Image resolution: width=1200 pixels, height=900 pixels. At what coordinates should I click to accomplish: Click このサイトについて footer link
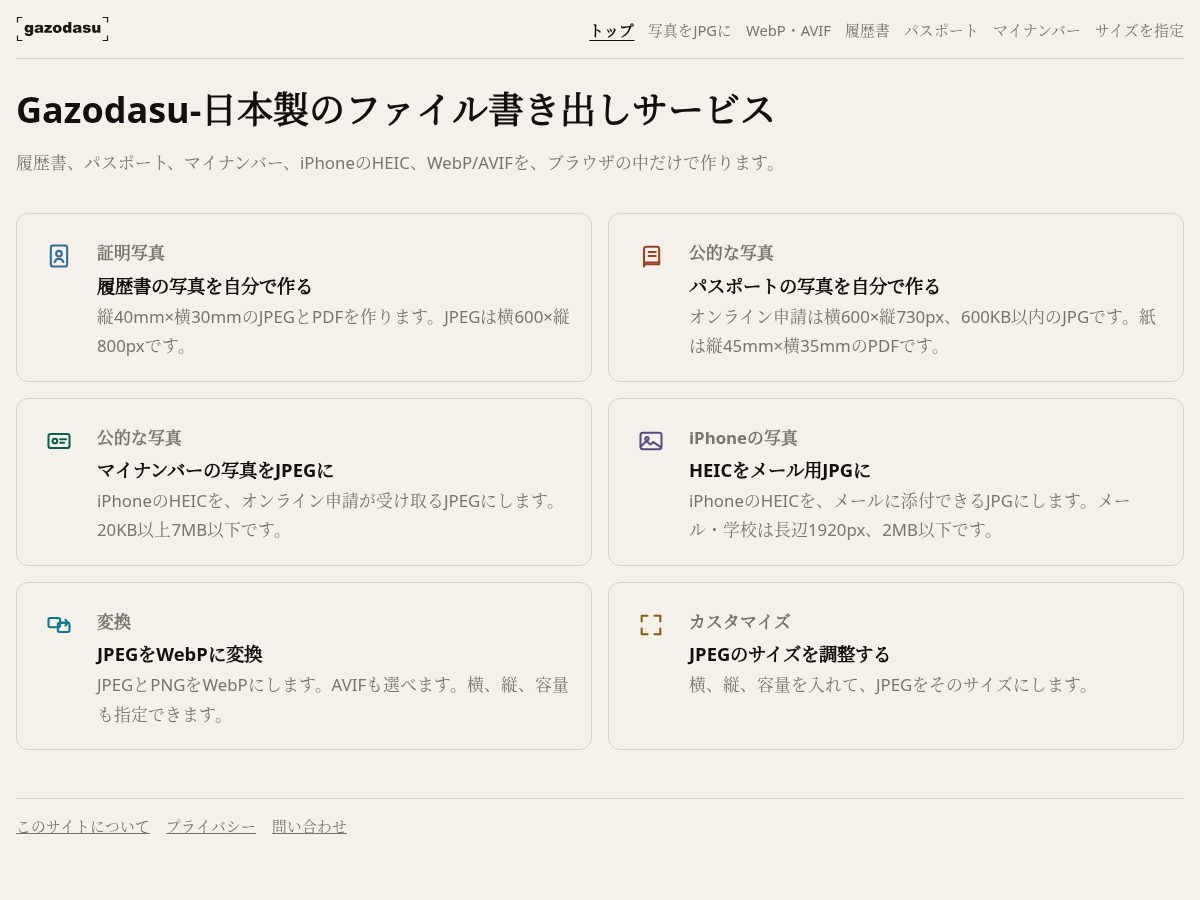pyautogui.click(x=83, y=826)
